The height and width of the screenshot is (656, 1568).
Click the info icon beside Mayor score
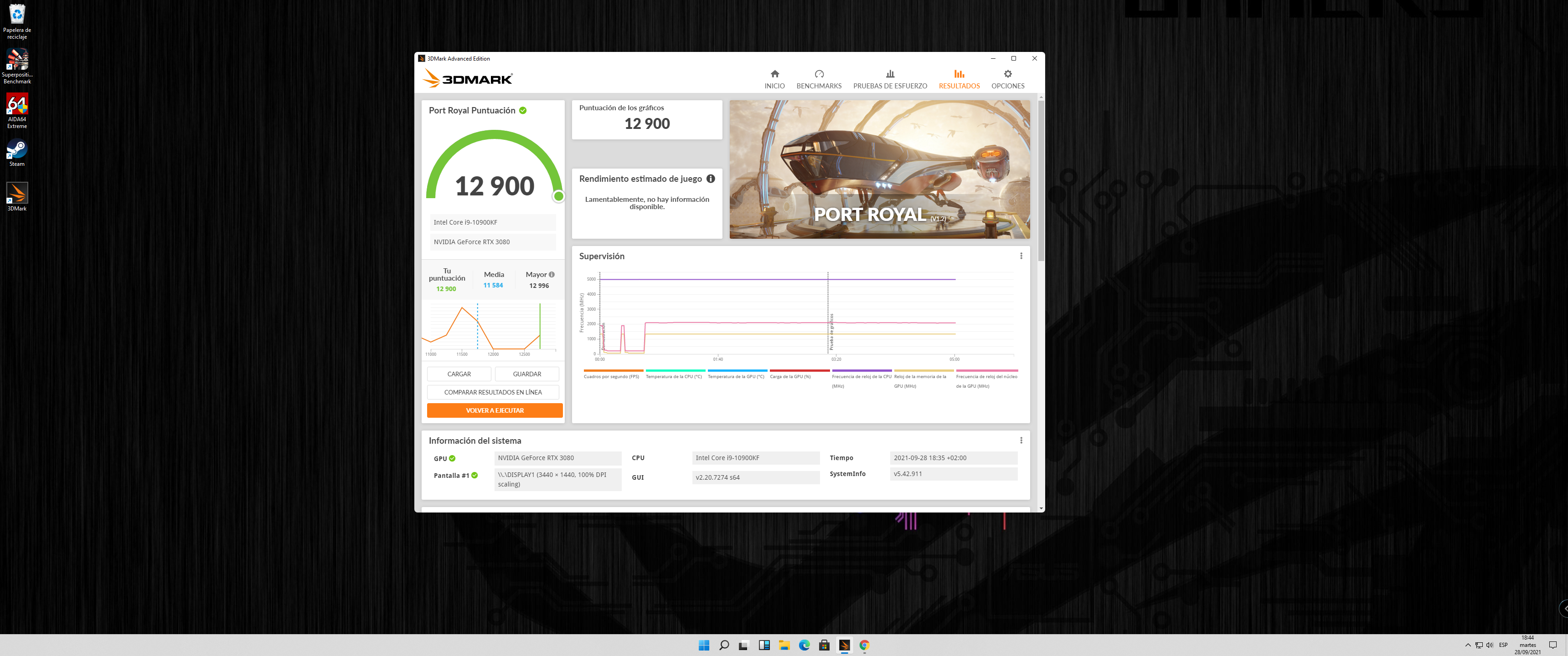(552, 274)
